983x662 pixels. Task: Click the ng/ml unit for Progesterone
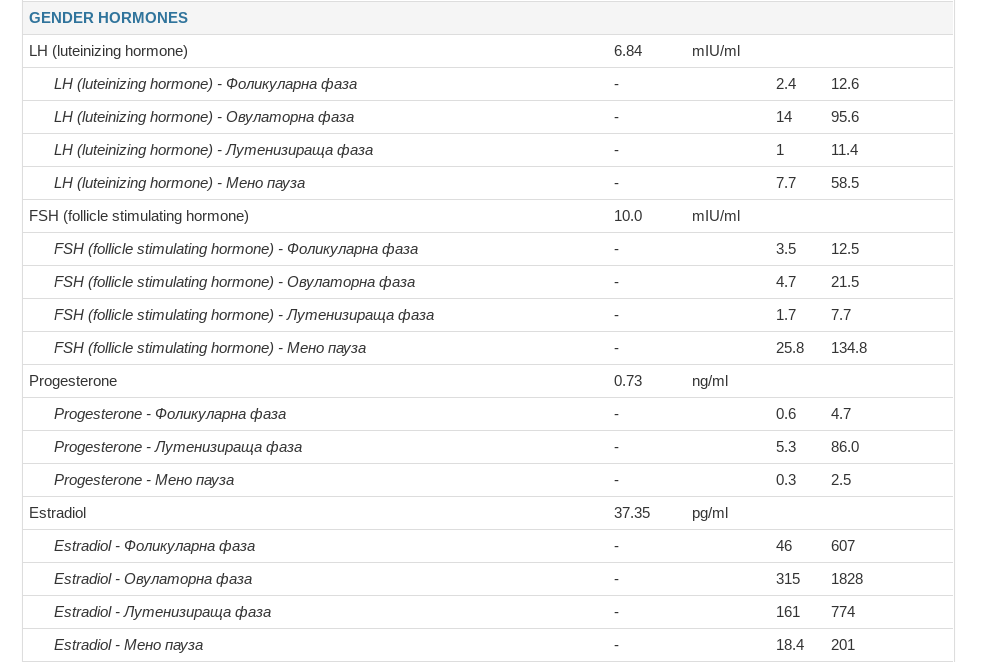(x=710, y=381)
